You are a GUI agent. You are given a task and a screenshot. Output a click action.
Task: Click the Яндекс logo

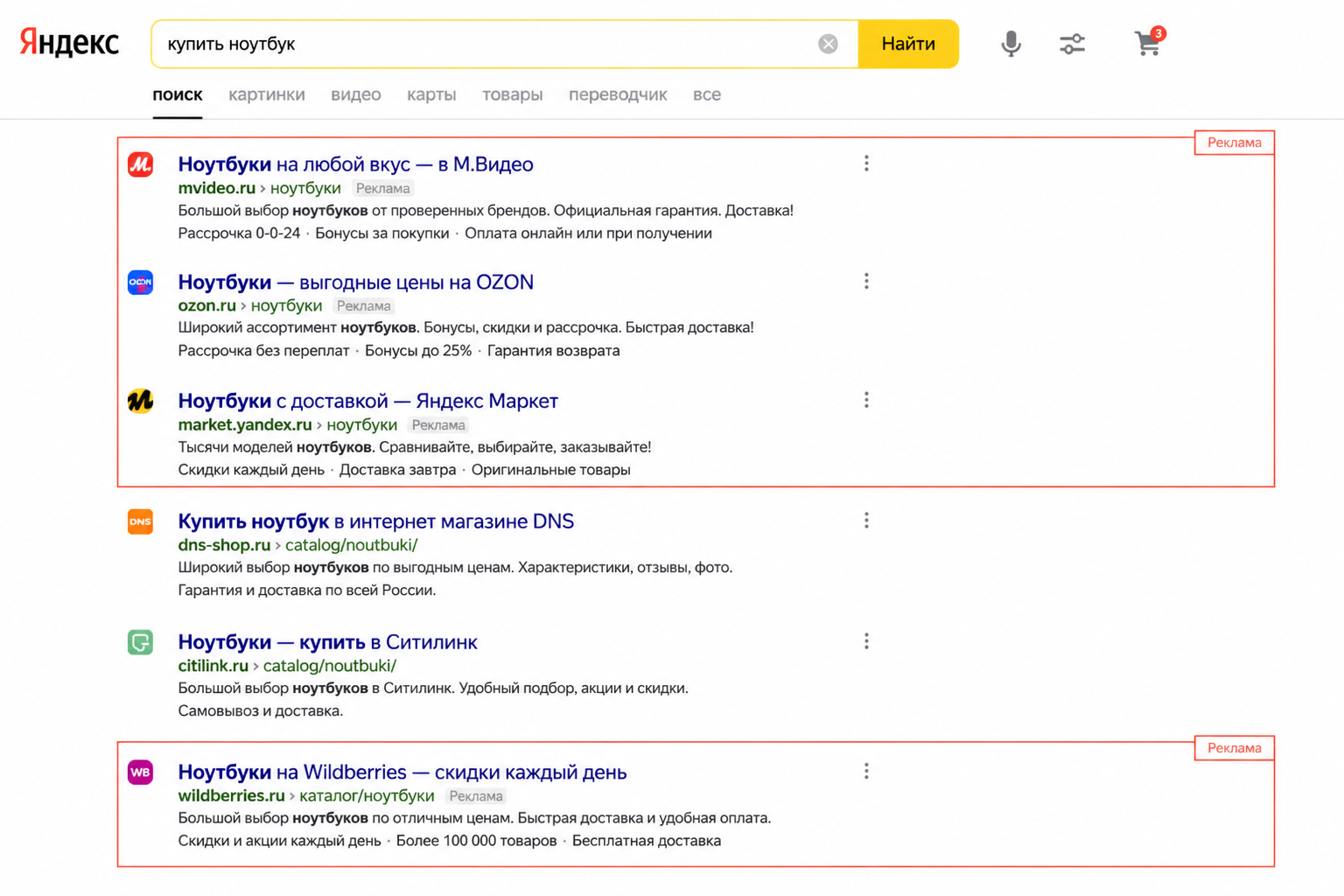point(69,42)
